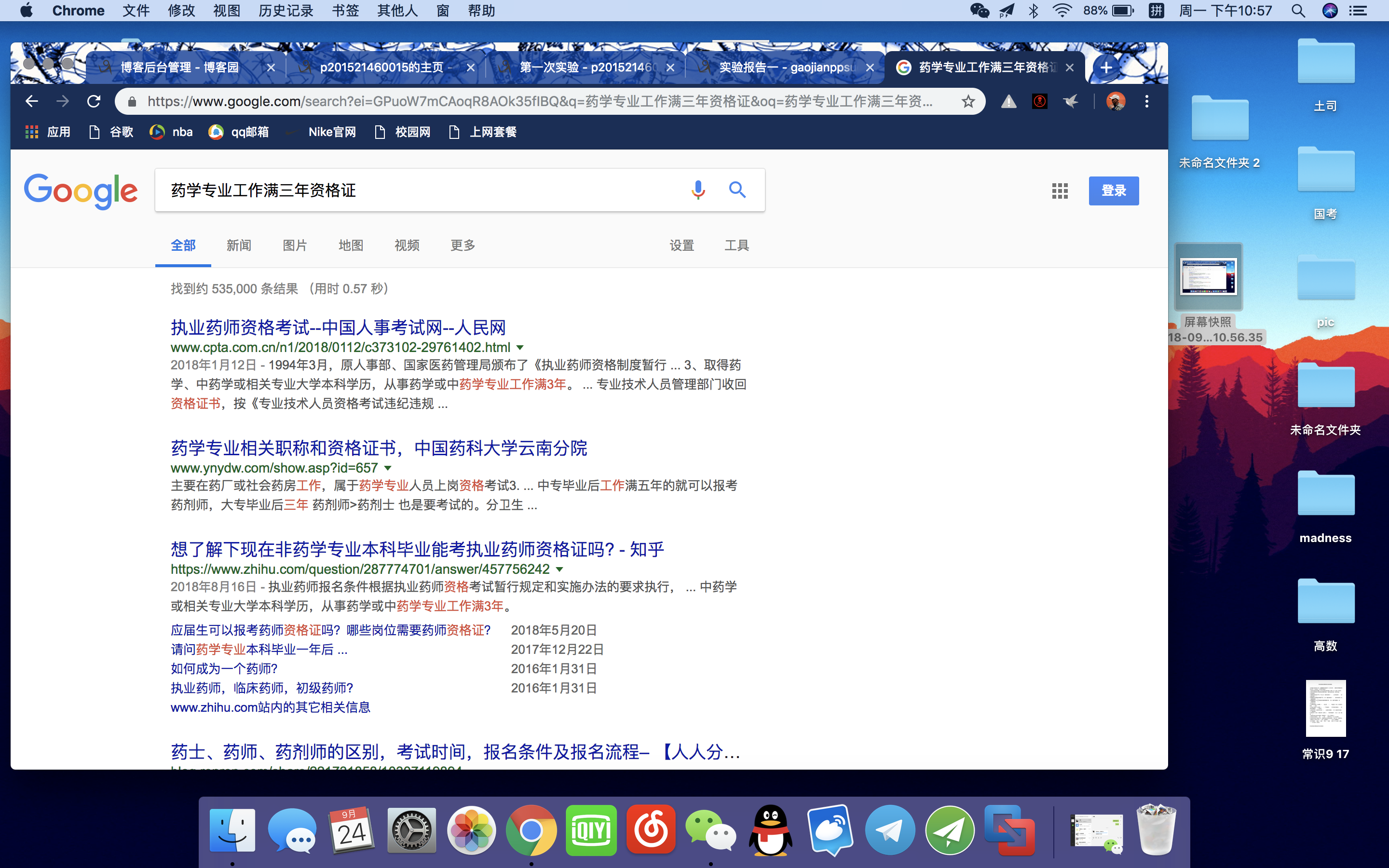Viewport: 1389px width, 868px height.
Task: Switch to the 实验报告一 tab
Action: point(786,68)
